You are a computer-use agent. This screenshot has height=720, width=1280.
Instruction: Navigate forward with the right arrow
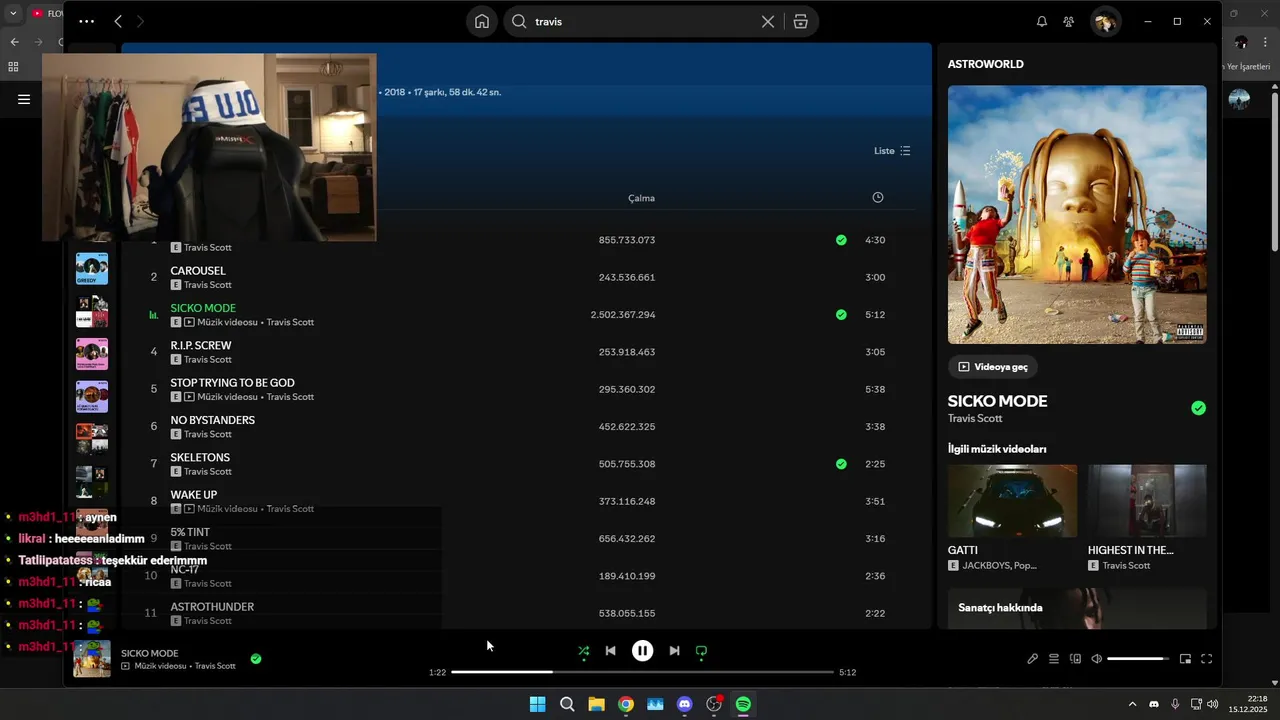pos(140,21)
